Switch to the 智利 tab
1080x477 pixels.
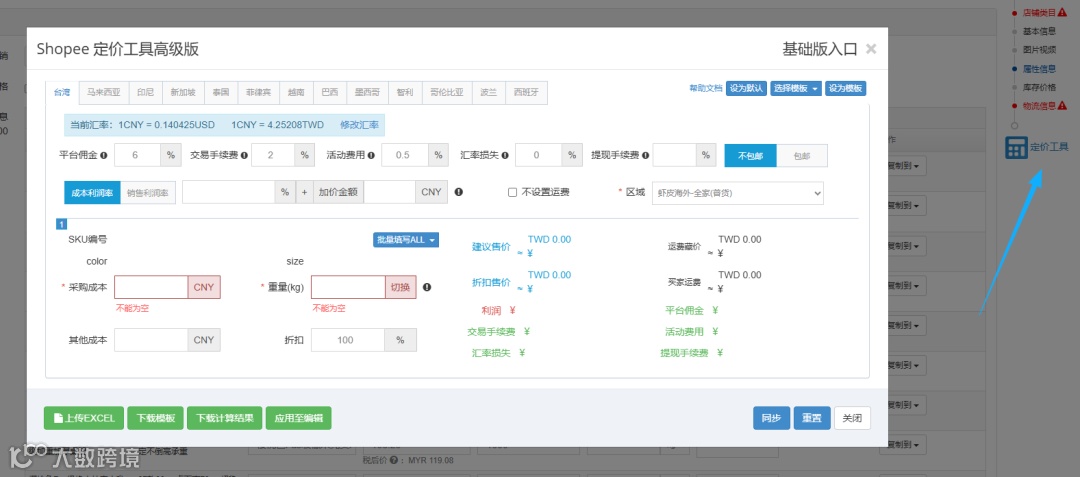pos(405,92)
